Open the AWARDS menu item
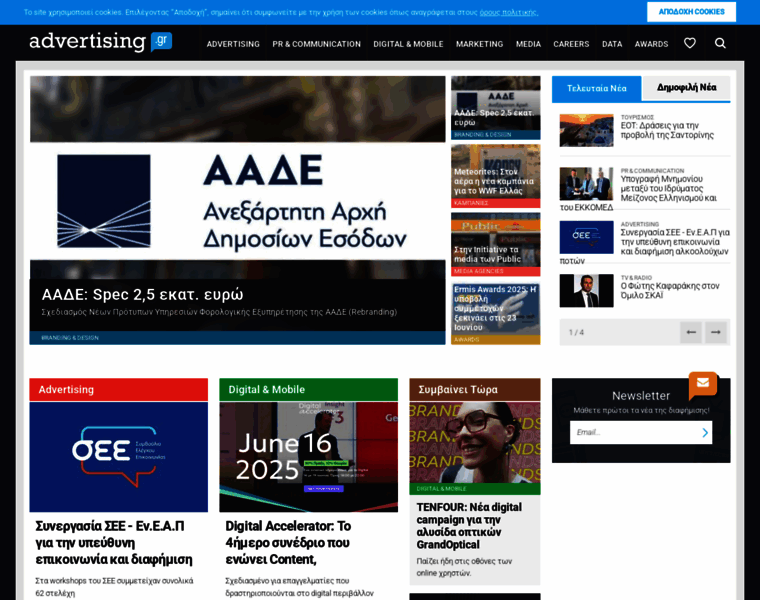Screen dimensions: 760x600 tap(651, 44)
